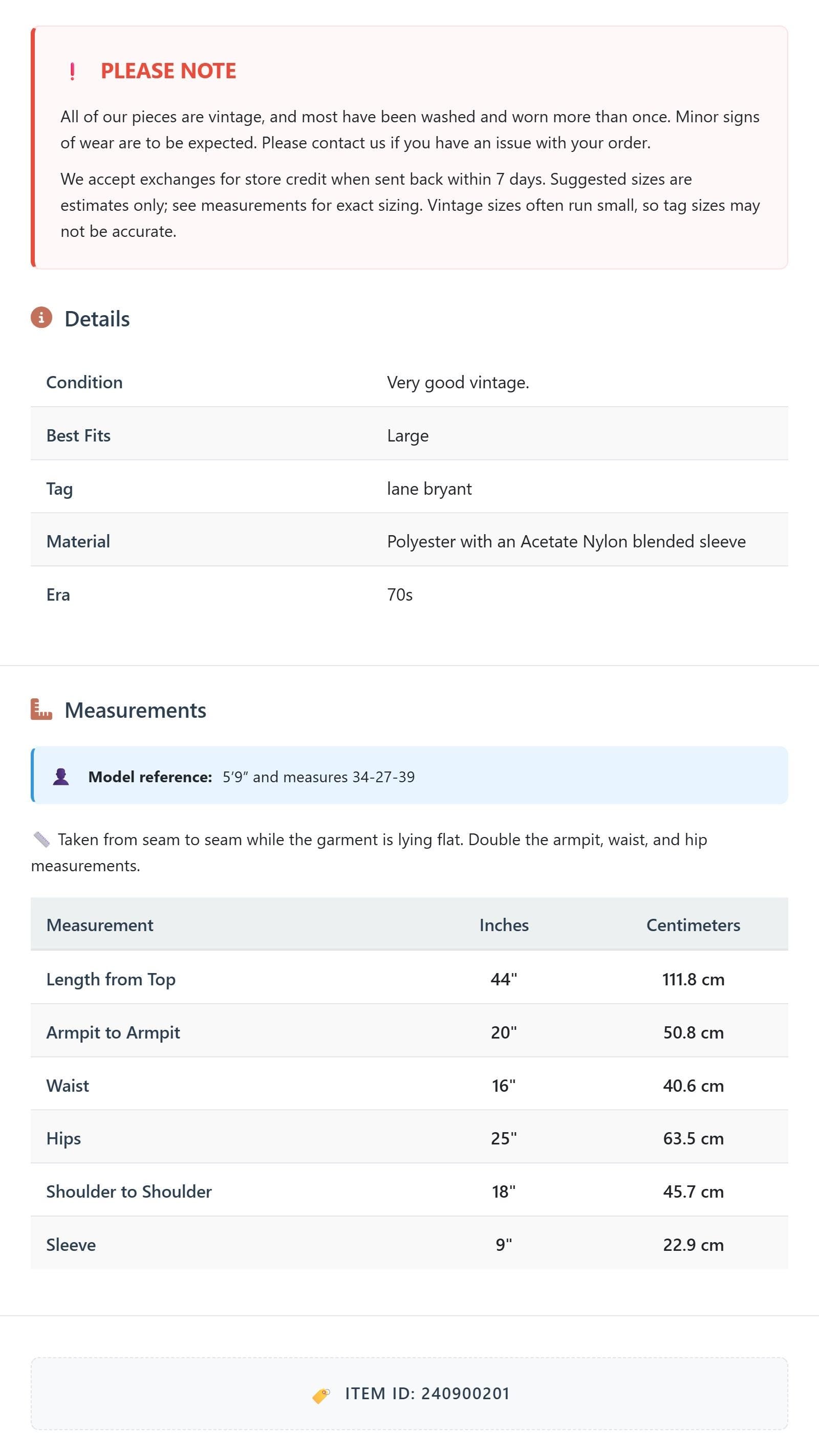Click the Measurement column header

[x=100, y=924]
